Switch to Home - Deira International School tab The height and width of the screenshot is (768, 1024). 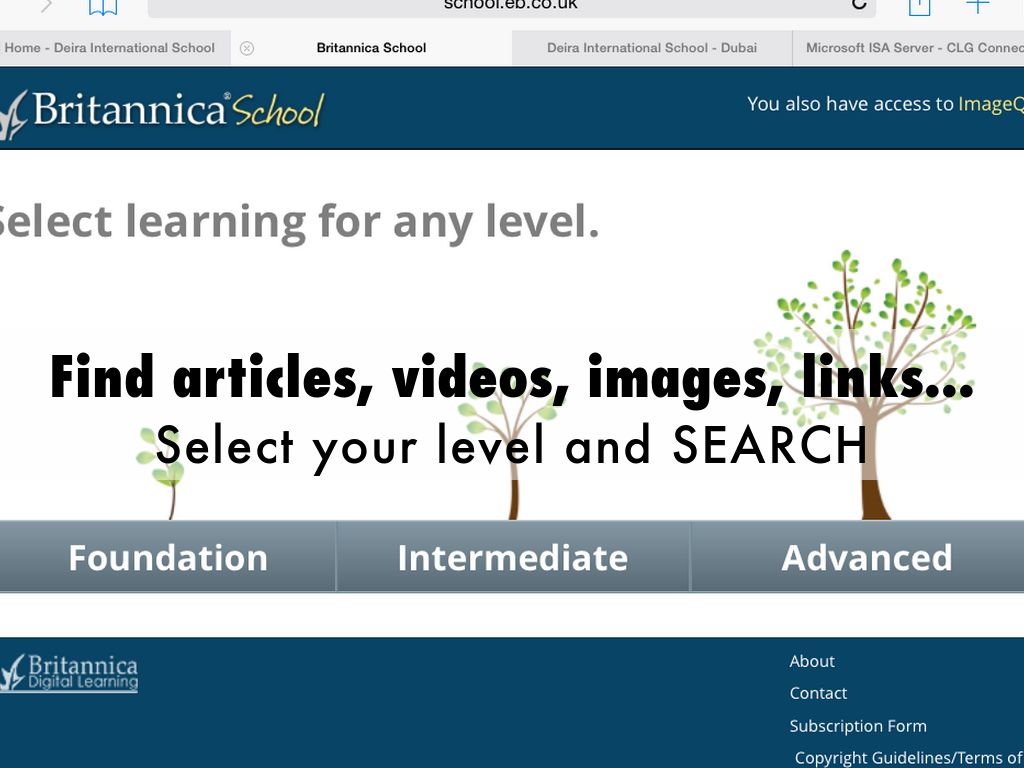pos(110,48)
